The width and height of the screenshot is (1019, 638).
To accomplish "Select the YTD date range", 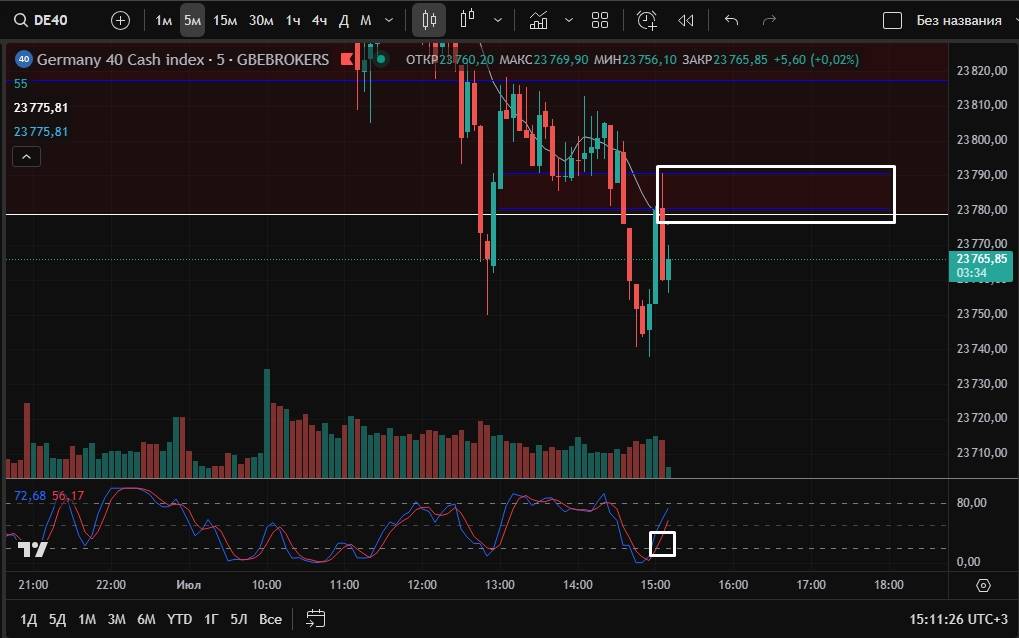I will [179, 619].
